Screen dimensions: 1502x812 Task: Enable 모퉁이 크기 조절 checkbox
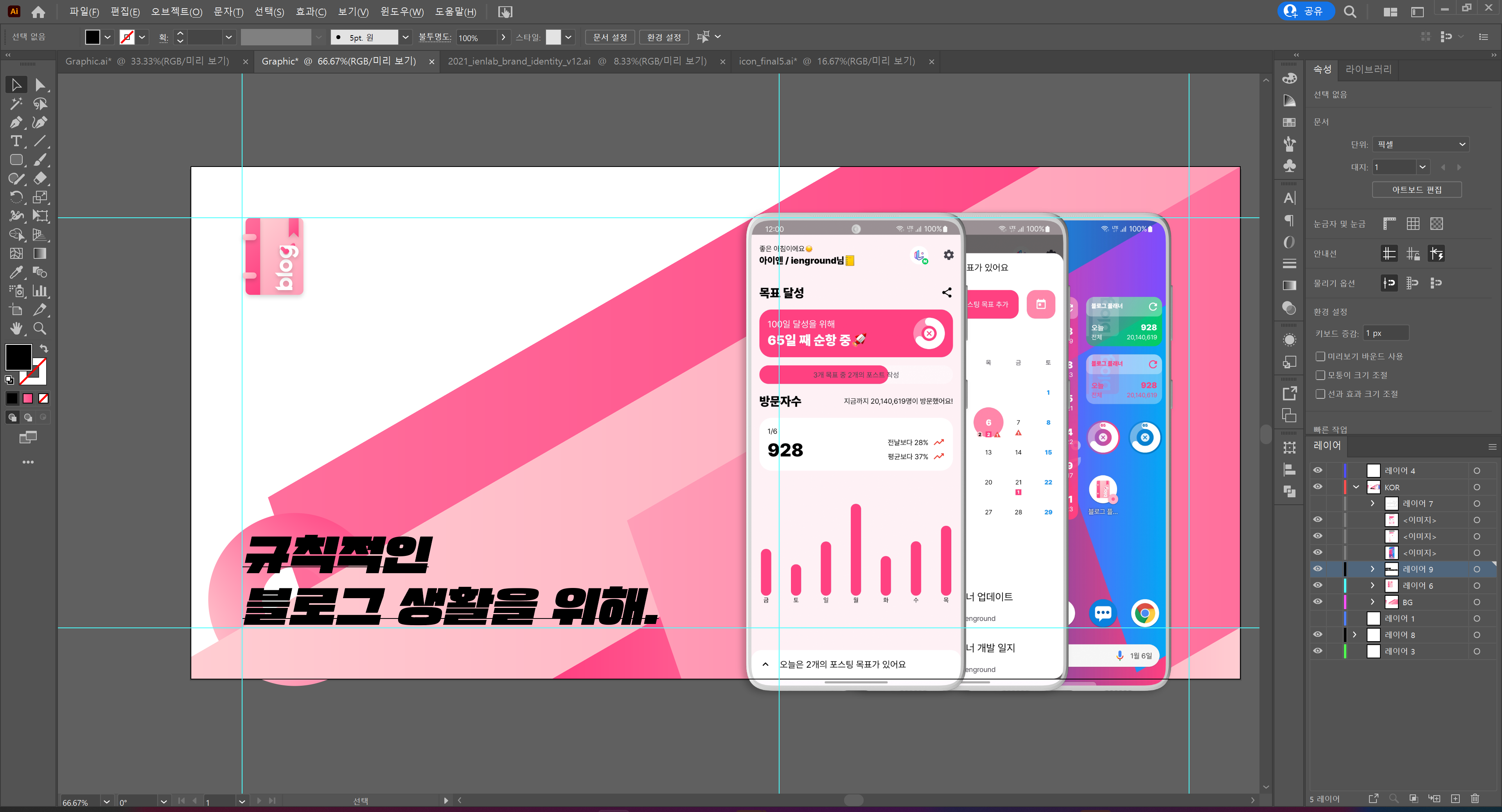click(1320, 375)
